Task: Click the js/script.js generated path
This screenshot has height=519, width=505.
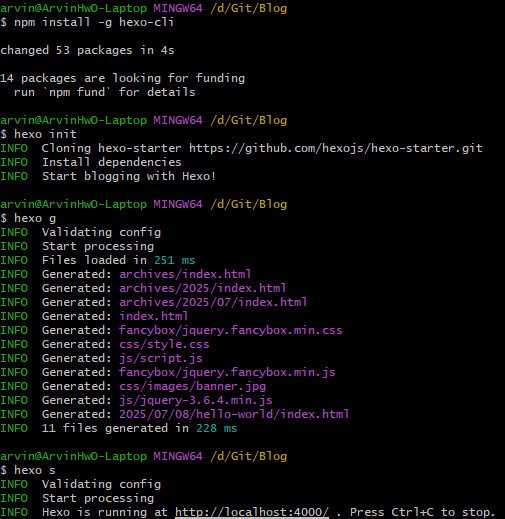Action: point(161,358)
